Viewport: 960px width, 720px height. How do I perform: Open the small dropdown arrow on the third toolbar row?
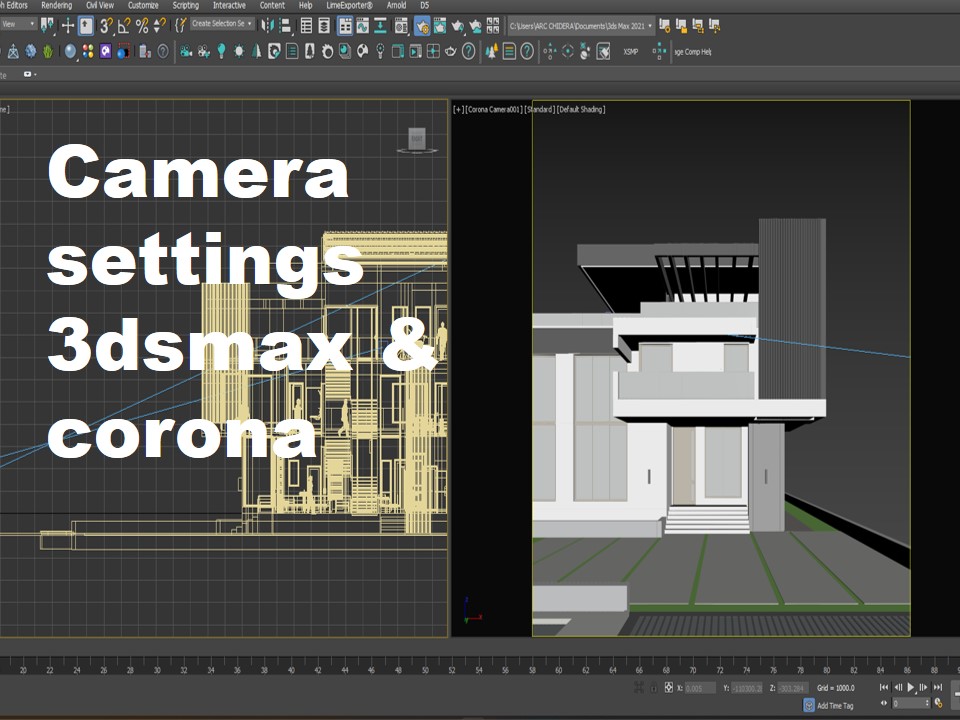point(29,74)
